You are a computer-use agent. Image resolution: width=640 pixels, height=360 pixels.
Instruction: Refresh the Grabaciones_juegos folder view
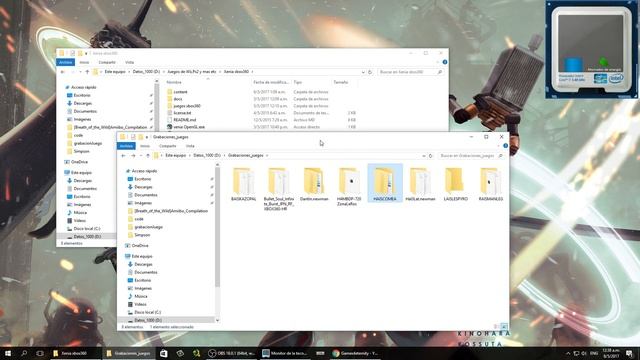(x=430, y=156)
